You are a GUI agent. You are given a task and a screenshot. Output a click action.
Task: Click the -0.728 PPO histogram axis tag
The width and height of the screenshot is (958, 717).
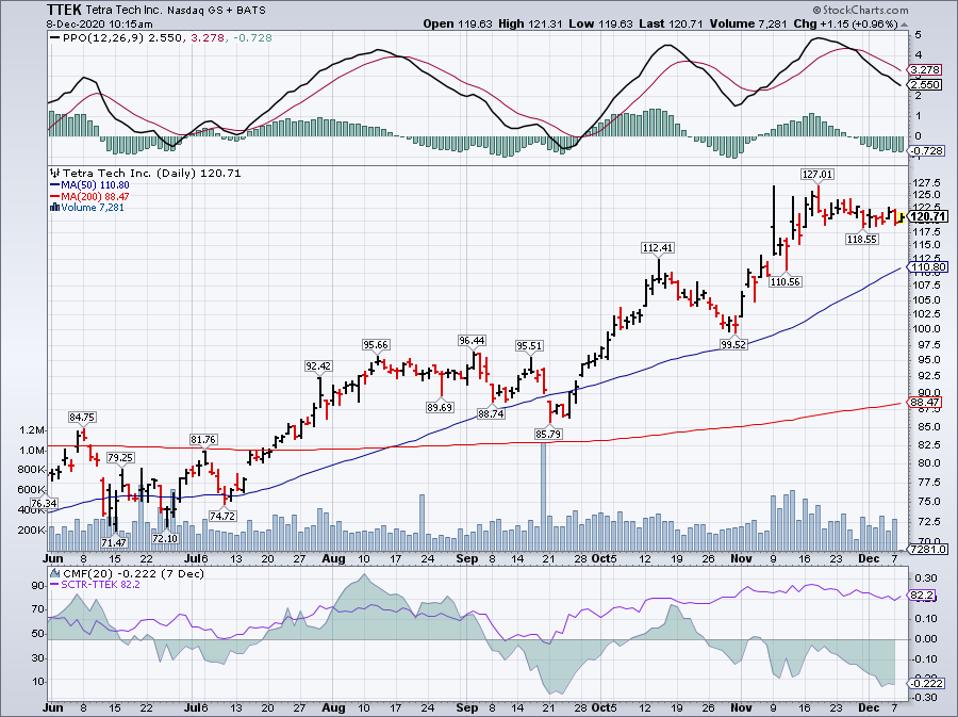(927, 151)
